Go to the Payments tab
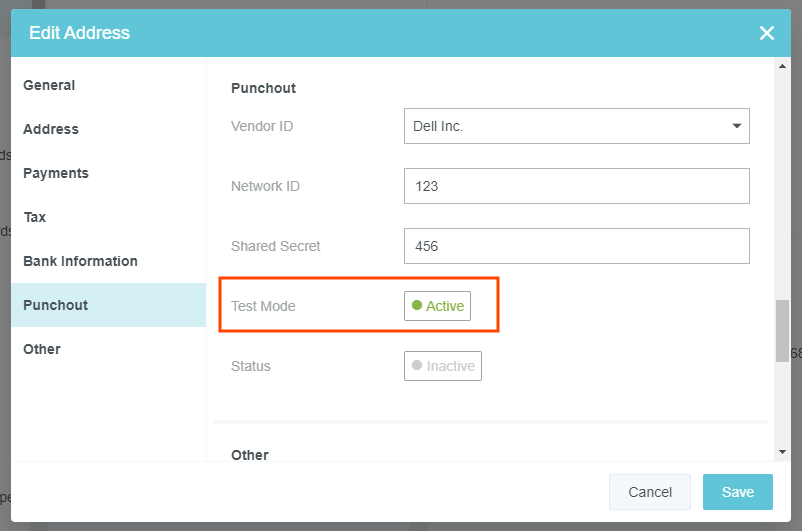802x531 pixels. [56, 173]
